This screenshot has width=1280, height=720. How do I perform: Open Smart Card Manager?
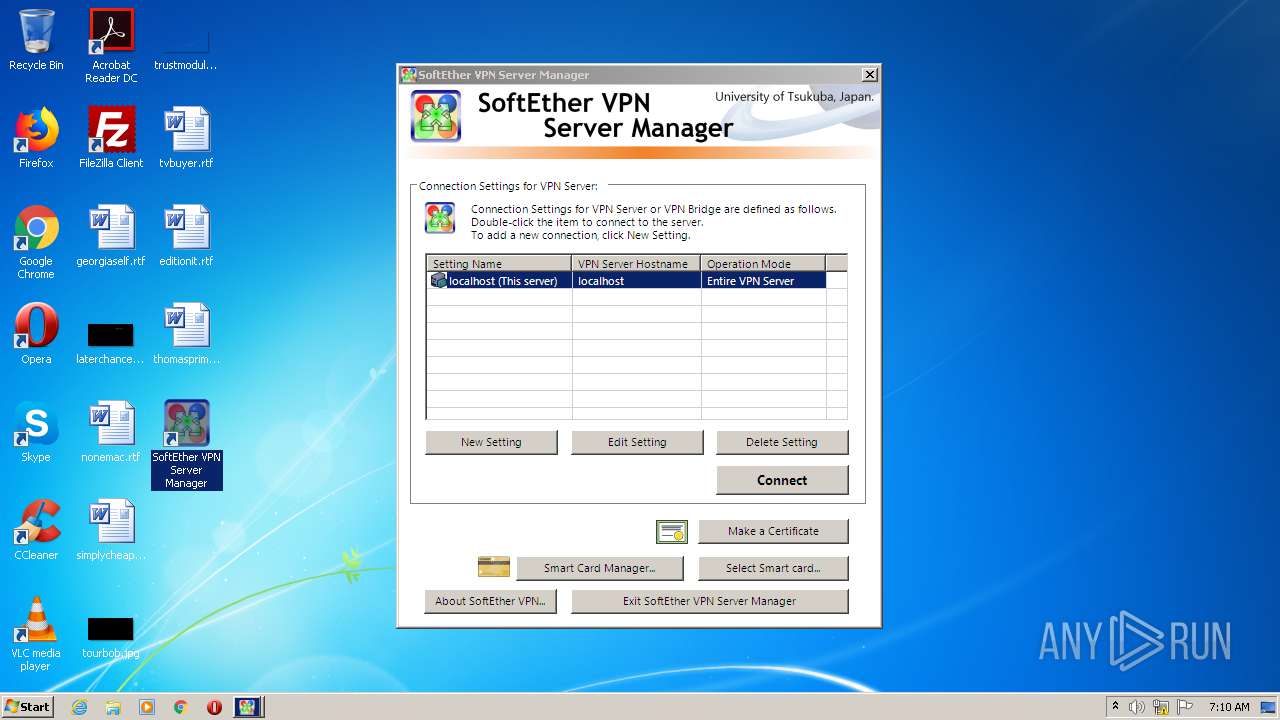click(600, 568)
